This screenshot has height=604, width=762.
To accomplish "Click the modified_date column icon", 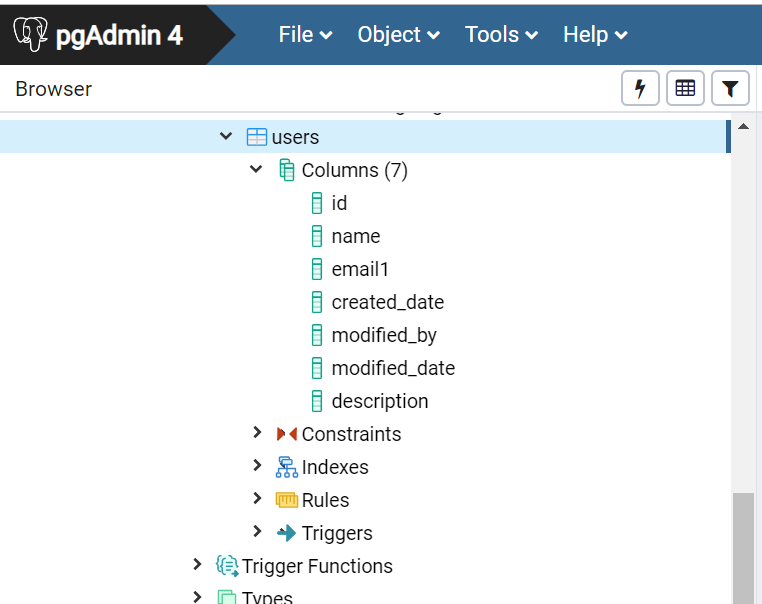I will (x=317, y=368).
